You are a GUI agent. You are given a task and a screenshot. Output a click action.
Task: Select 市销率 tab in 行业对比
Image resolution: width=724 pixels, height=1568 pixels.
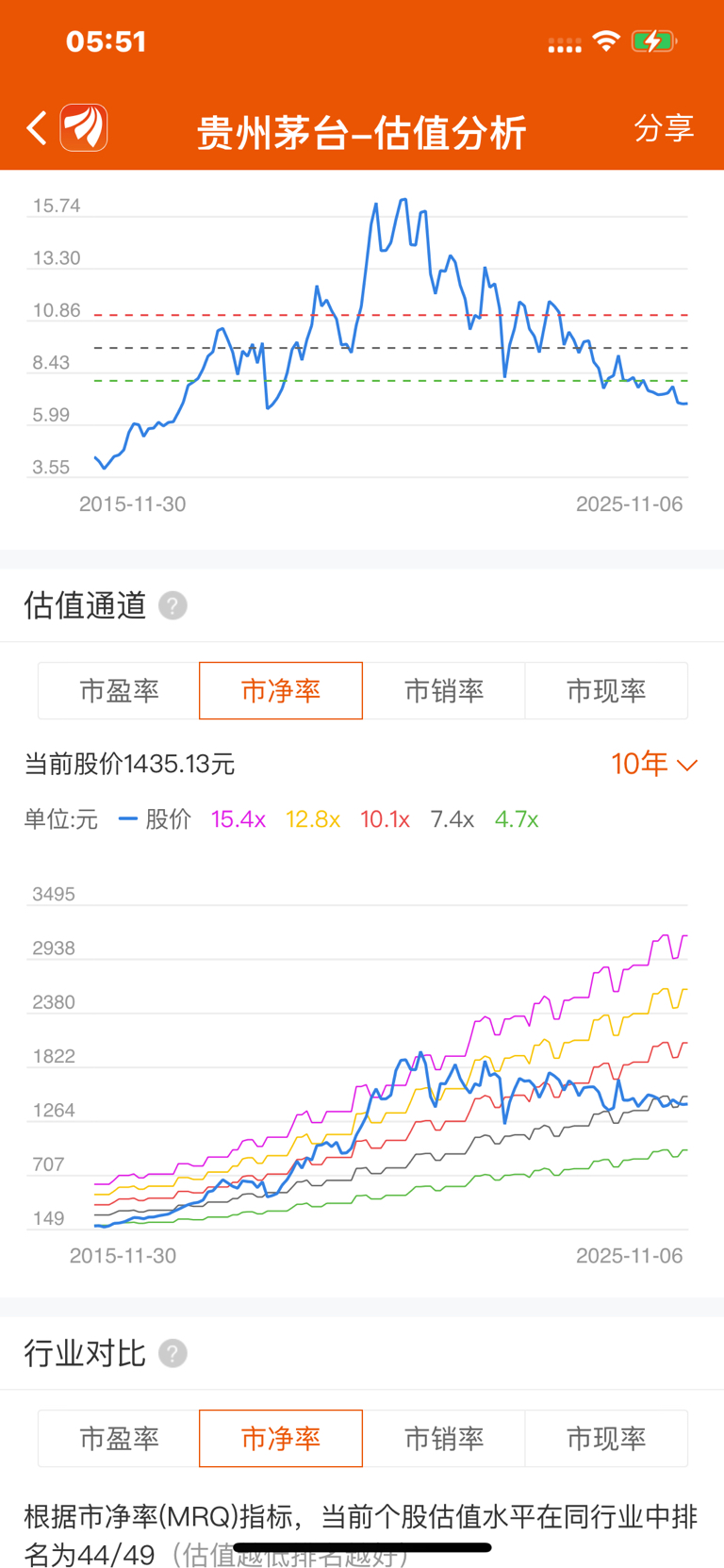tap(444, 1439)
